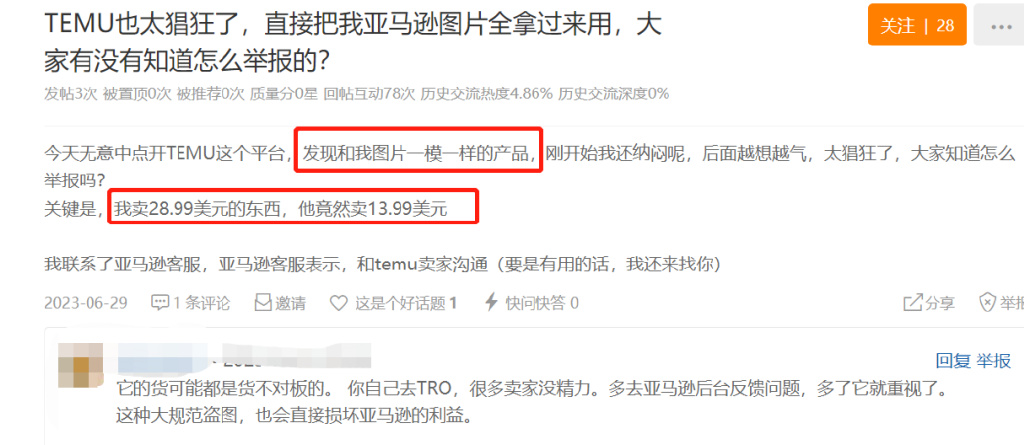
Task: Click the post title about TEMU
Action: pos(353,43)
